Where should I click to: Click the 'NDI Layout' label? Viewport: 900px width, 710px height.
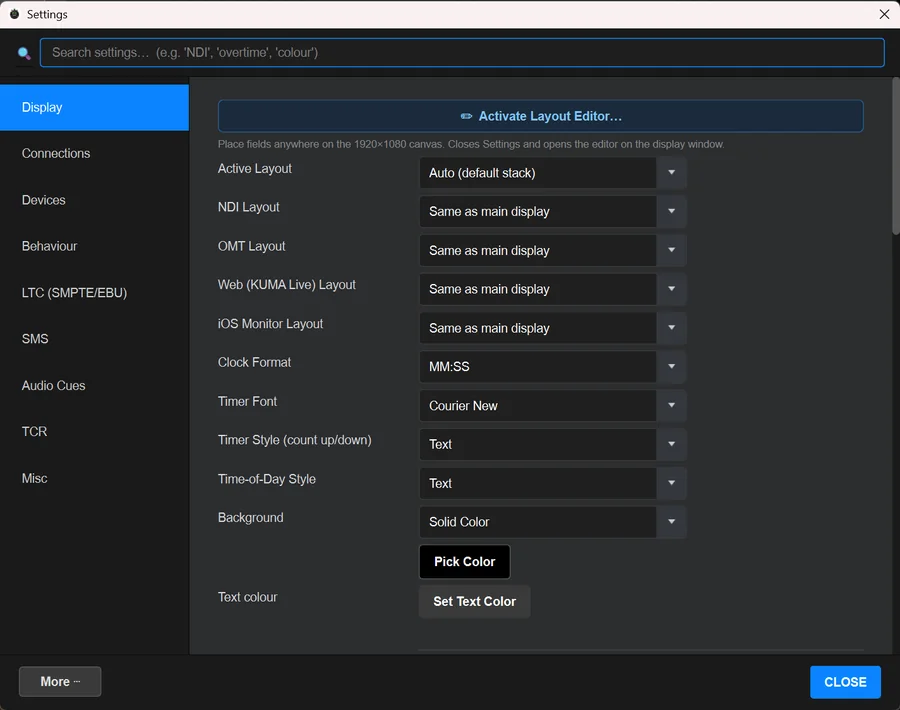[x=248, y=207]
